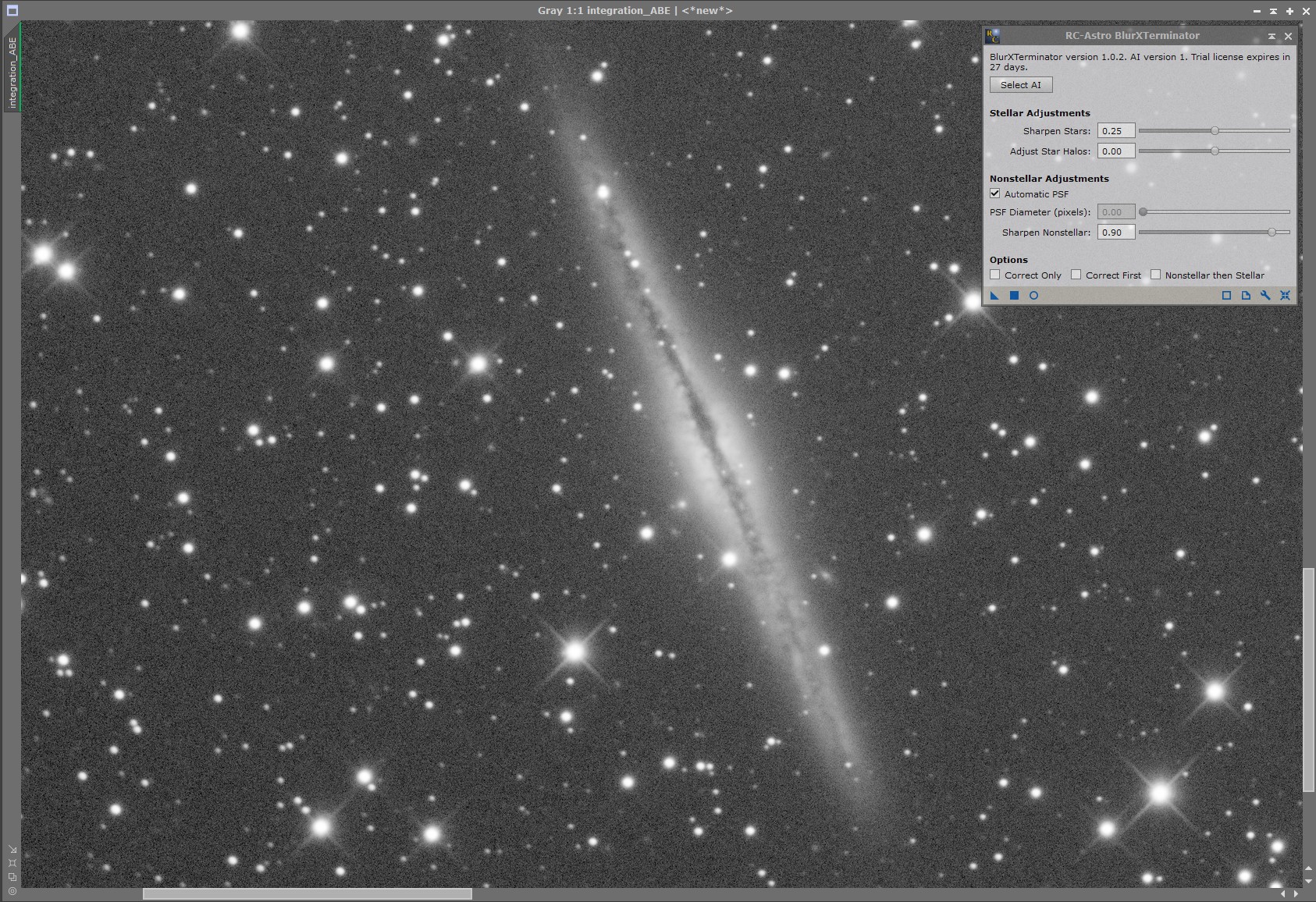
Task: Click the Apply Global circle icon
Action: pyautogui.click(x=1033, y=296)
